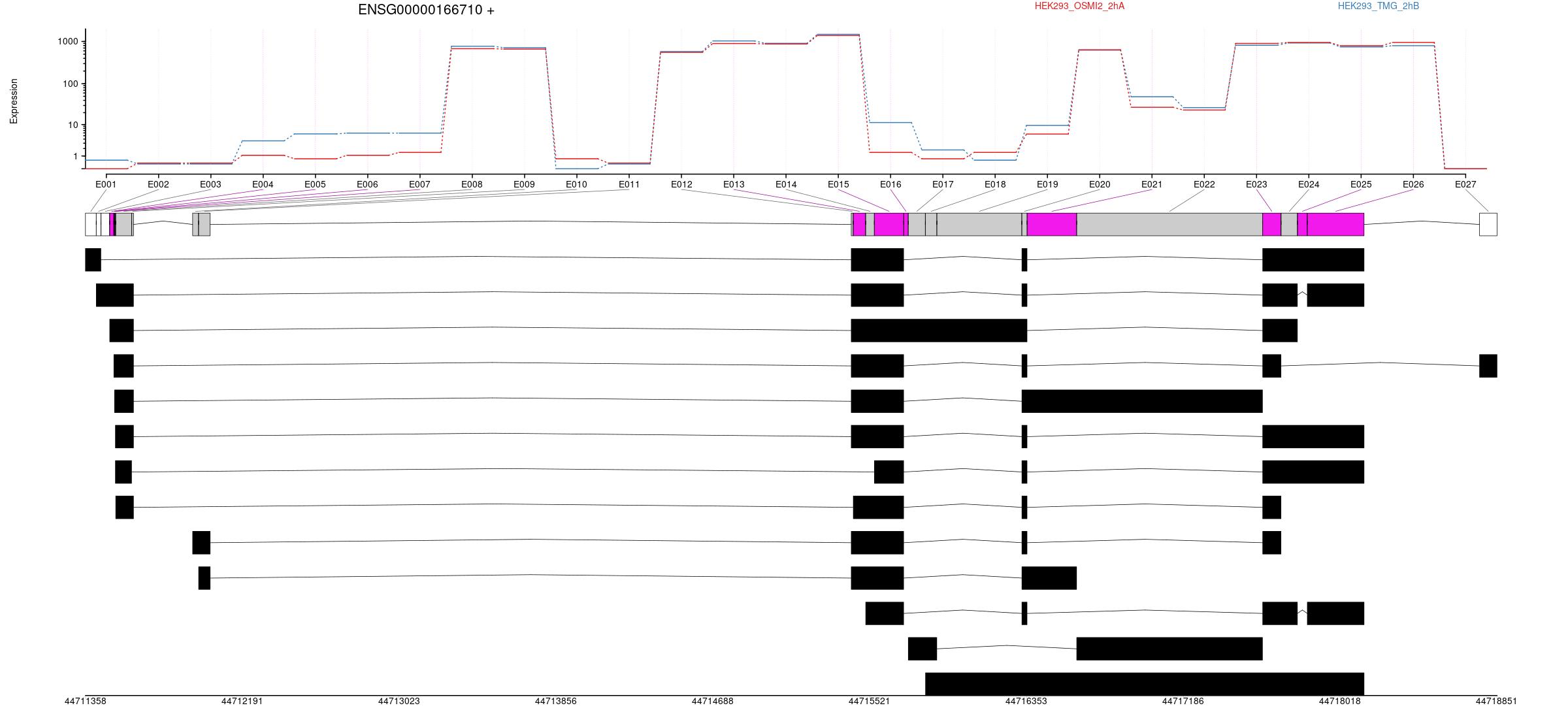Click exon label E004
Viewport: 1568px width, 712px height.
[263, 184]
